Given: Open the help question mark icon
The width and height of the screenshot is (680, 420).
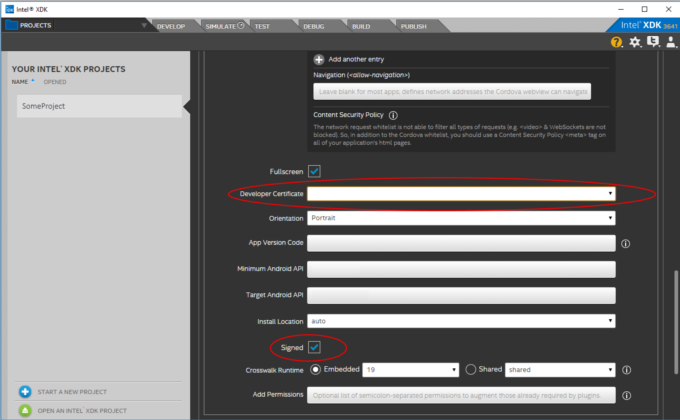Looking at the screenshot, I should tap(616, 42).
